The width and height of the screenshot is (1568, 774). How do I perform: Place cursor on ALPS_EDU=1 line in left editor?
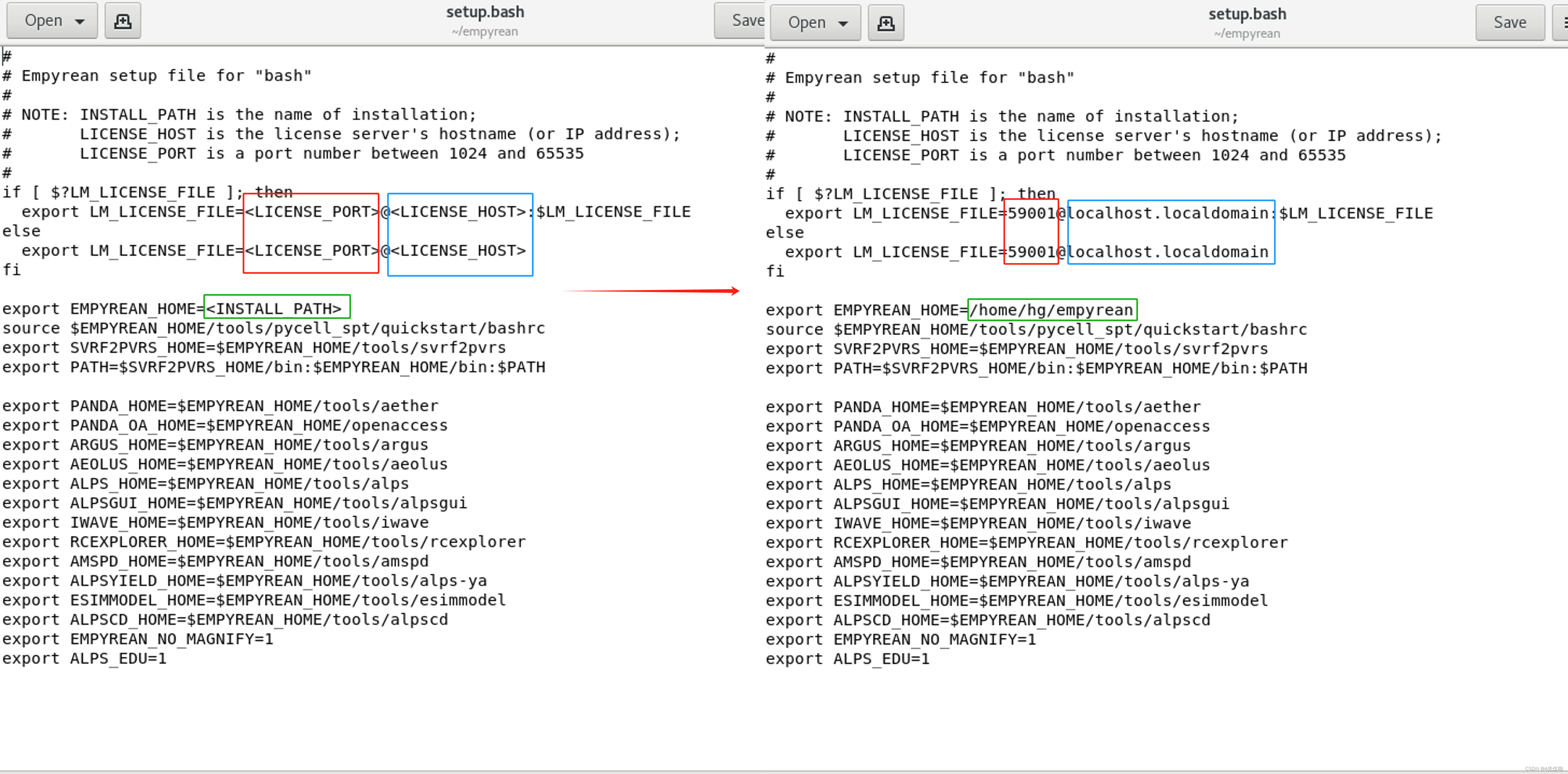click(117, 658)
